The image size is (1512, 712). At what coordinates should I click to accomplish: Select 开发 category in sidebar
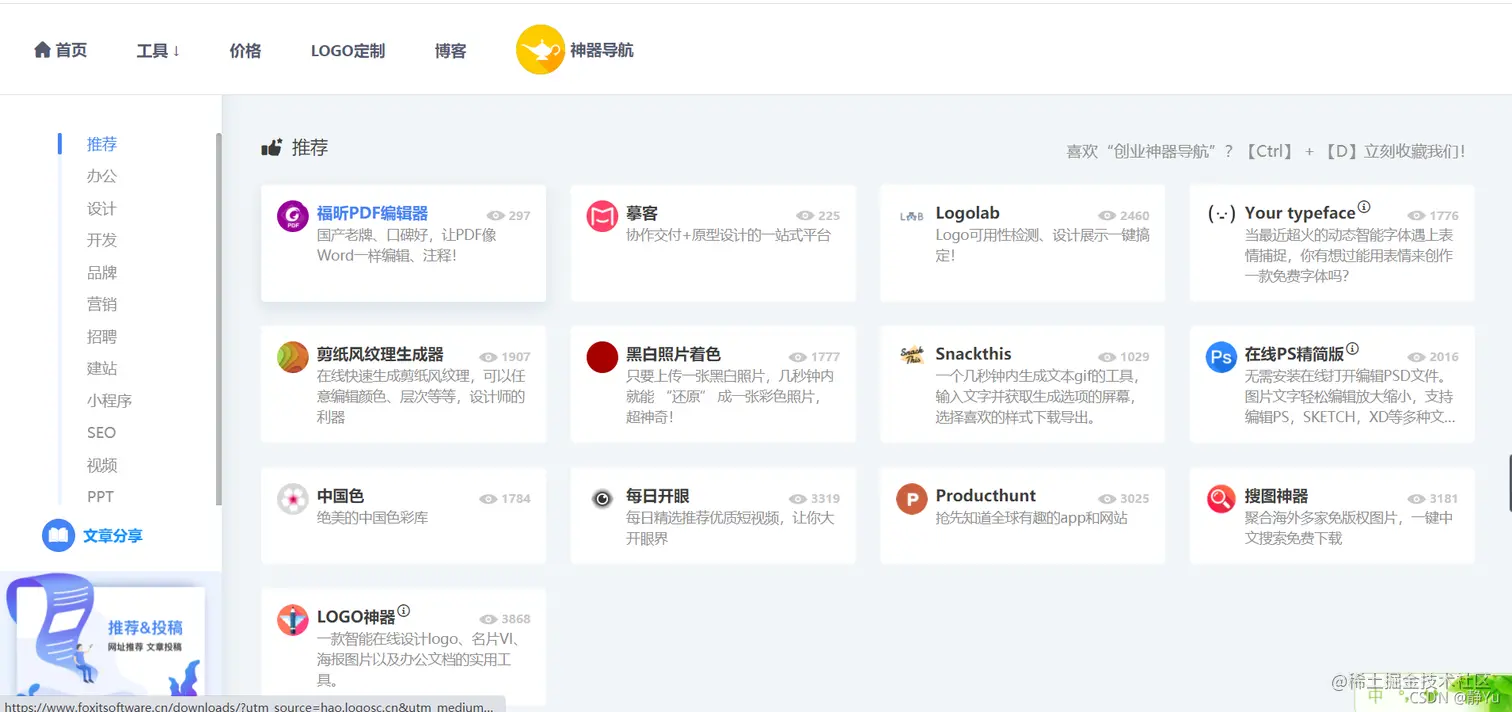point(102,240)
